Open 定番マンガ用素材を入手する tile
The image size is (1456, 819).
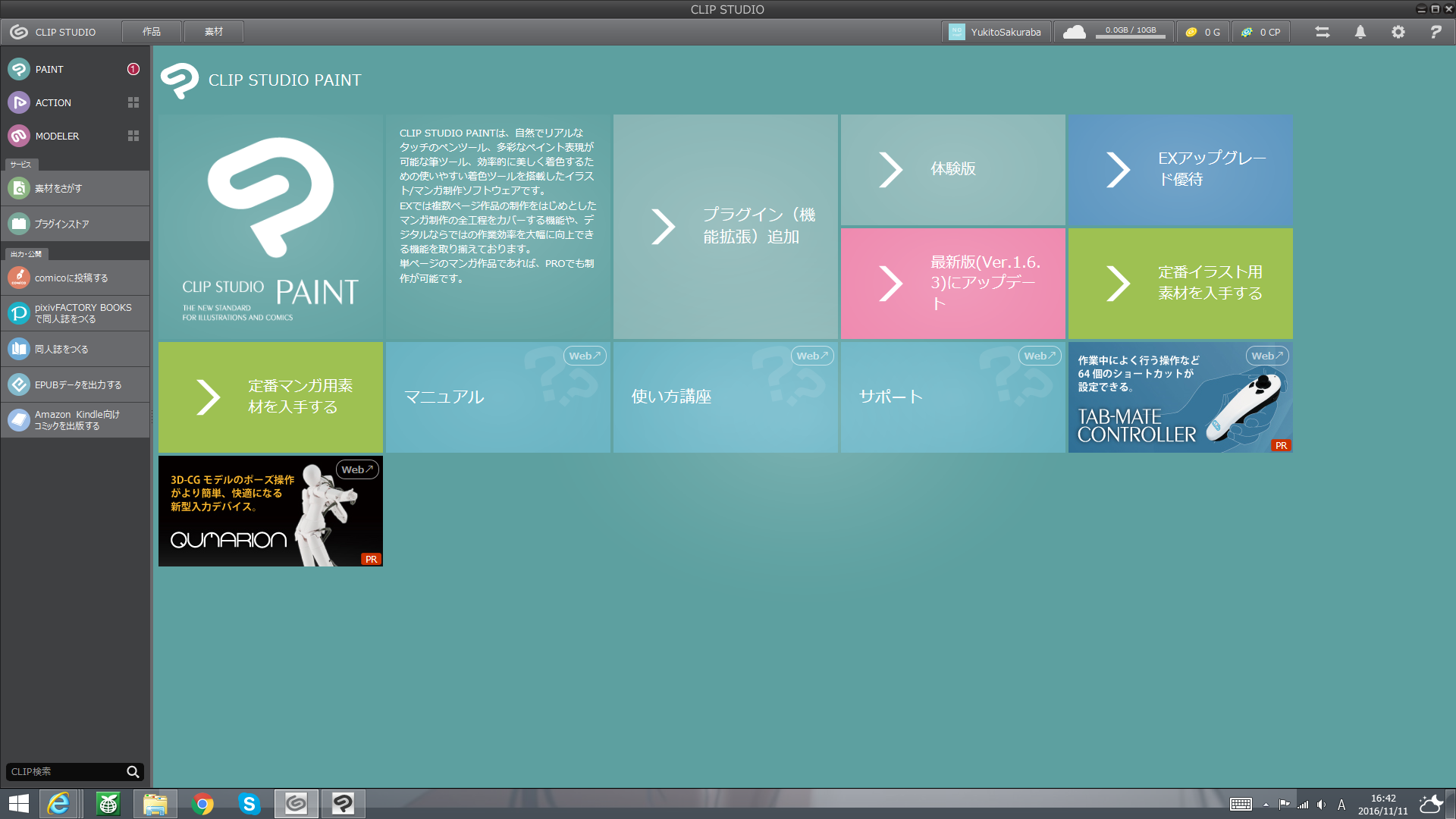pos(271,397)
